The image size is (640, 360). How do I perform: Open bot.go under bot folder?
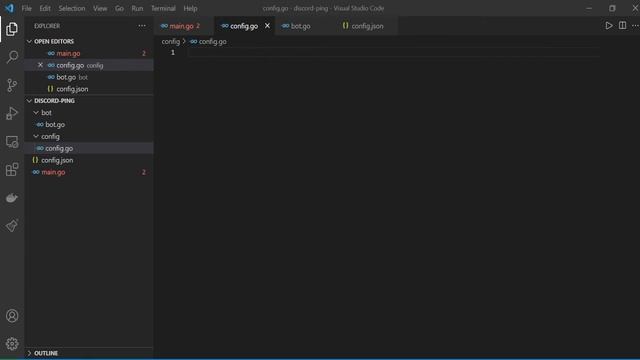point(89,124)
